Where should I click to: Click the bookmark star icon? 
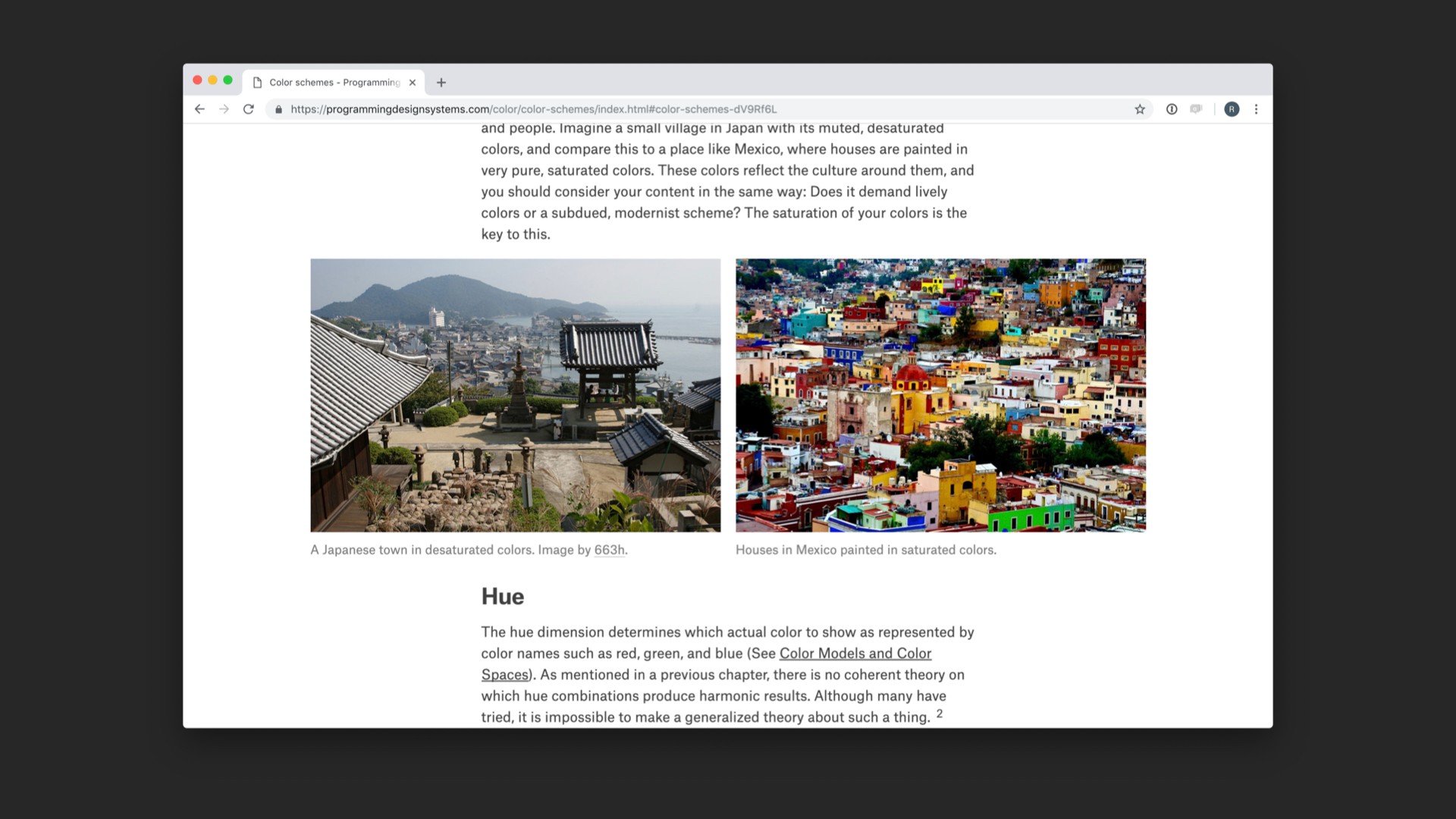click(1140, 109)
